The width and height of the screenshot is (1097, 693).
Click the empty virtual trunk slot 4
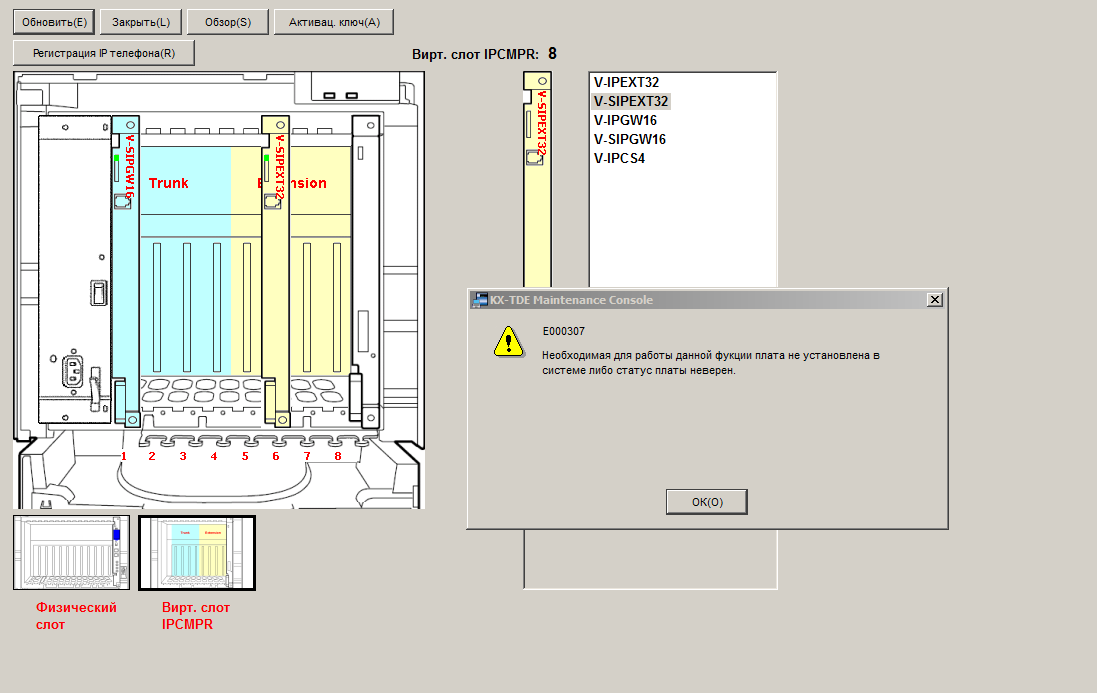(217, 308)
